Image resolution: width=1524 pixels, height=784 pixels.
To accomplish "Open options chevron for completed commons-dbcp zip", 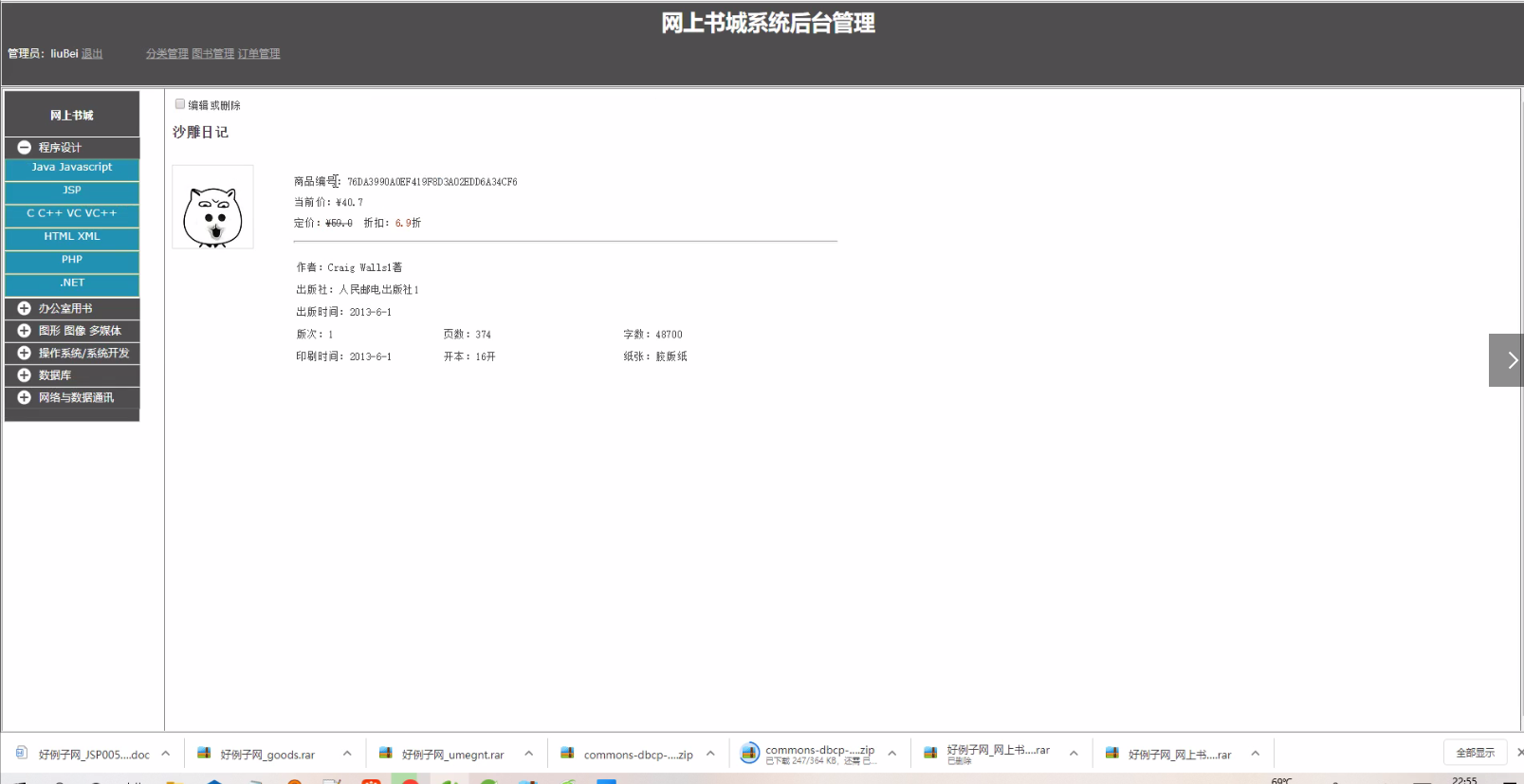I will pos(710,755).
